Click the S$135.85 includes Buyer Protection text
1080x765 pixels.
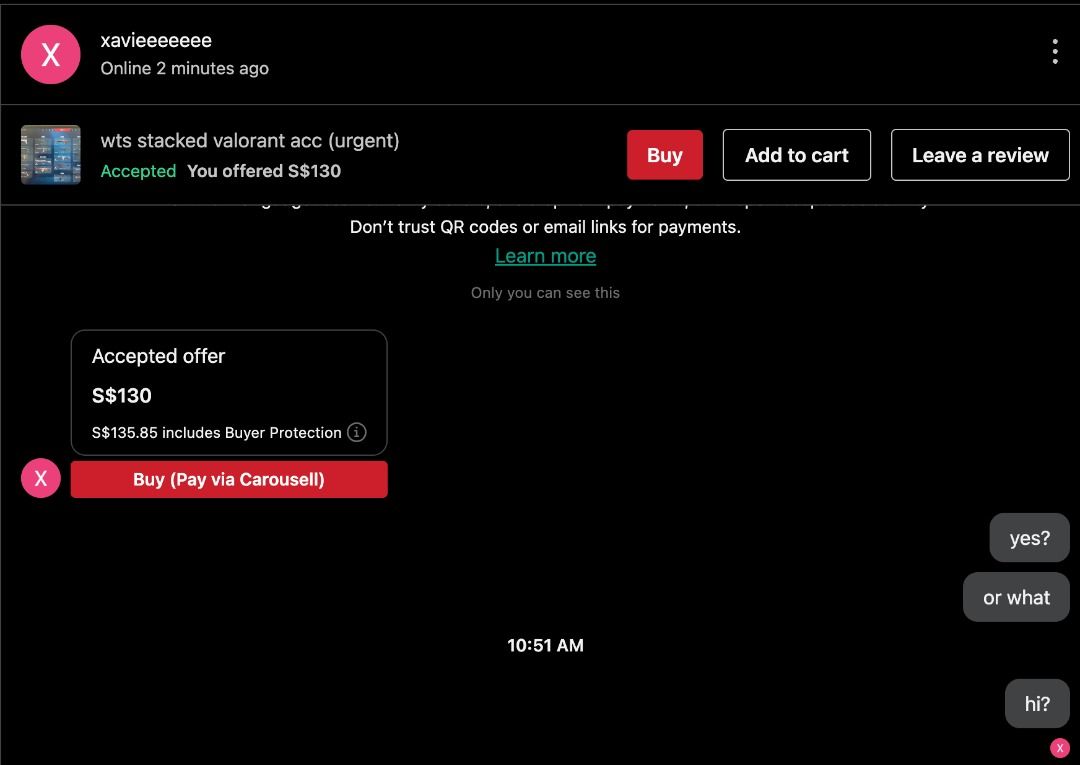tap(216, 432)
